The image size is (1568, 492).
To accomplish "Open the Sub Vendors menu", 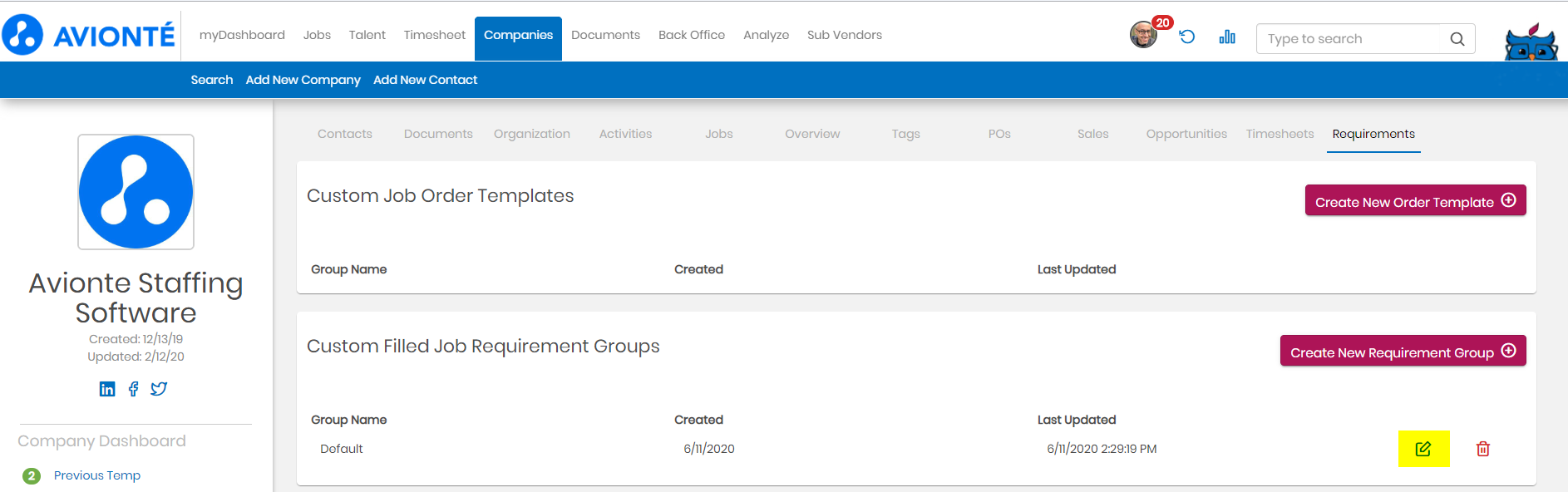I will click(x=845, y=35).
